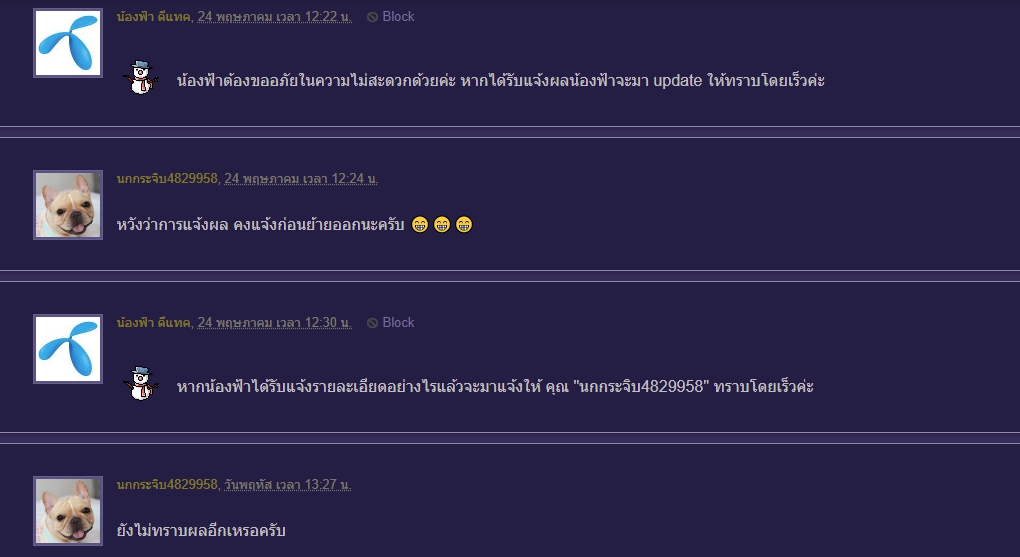Open the bulldog avatar on the 12:24 post
1020x557 pixels.
coord(68,205)
